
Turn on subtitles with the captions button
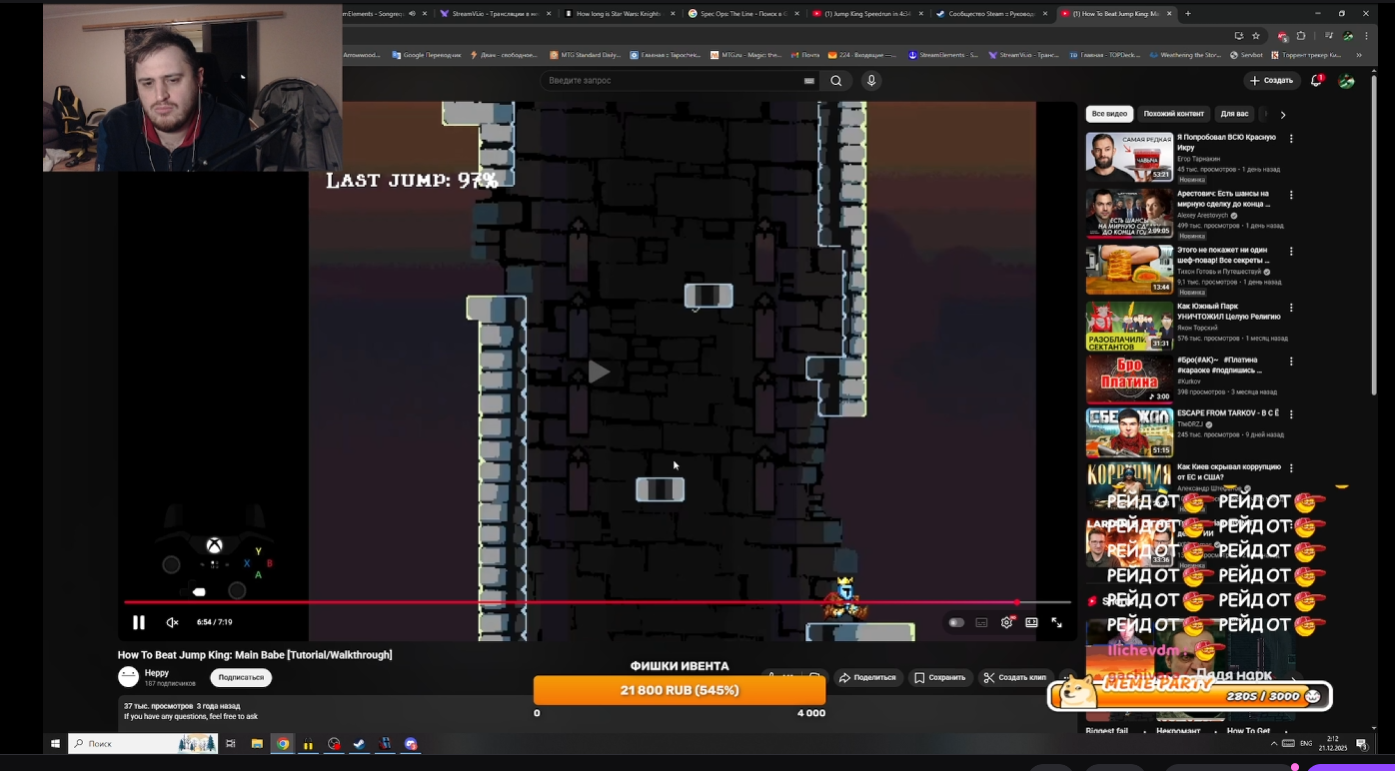[981, 622]
